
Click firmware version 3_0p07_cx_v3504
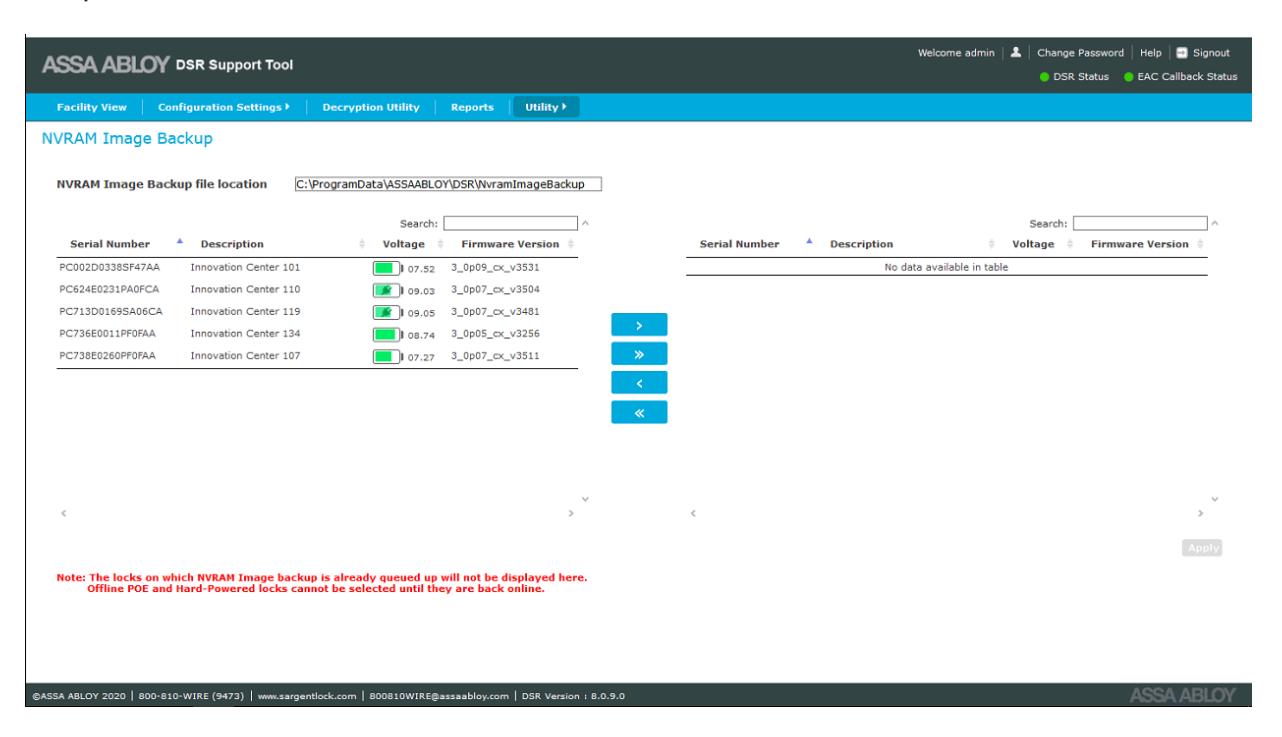click(x=497, y=290)
